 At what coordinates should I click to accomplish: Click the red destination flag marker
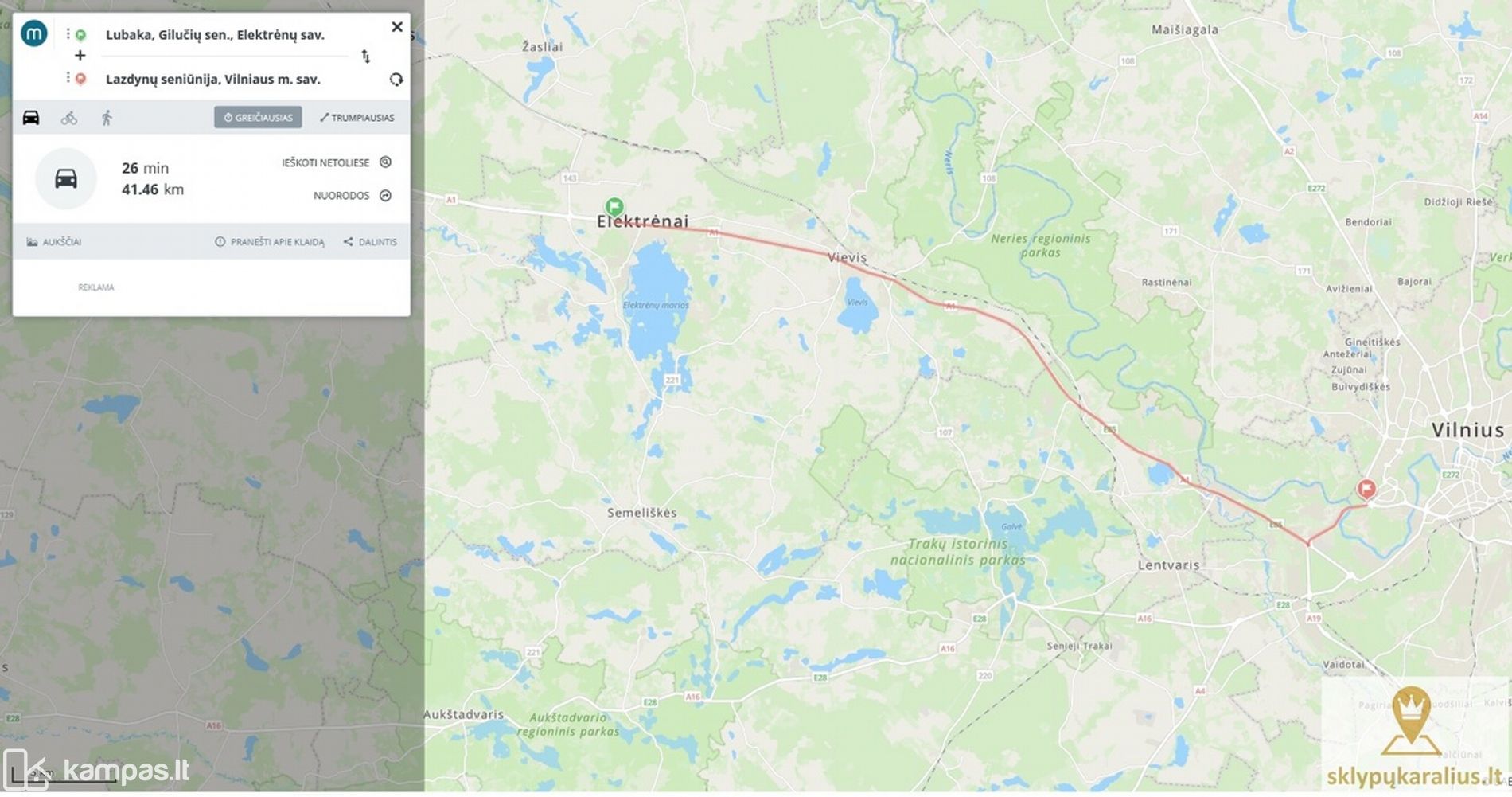click(x=1366, y=489)
